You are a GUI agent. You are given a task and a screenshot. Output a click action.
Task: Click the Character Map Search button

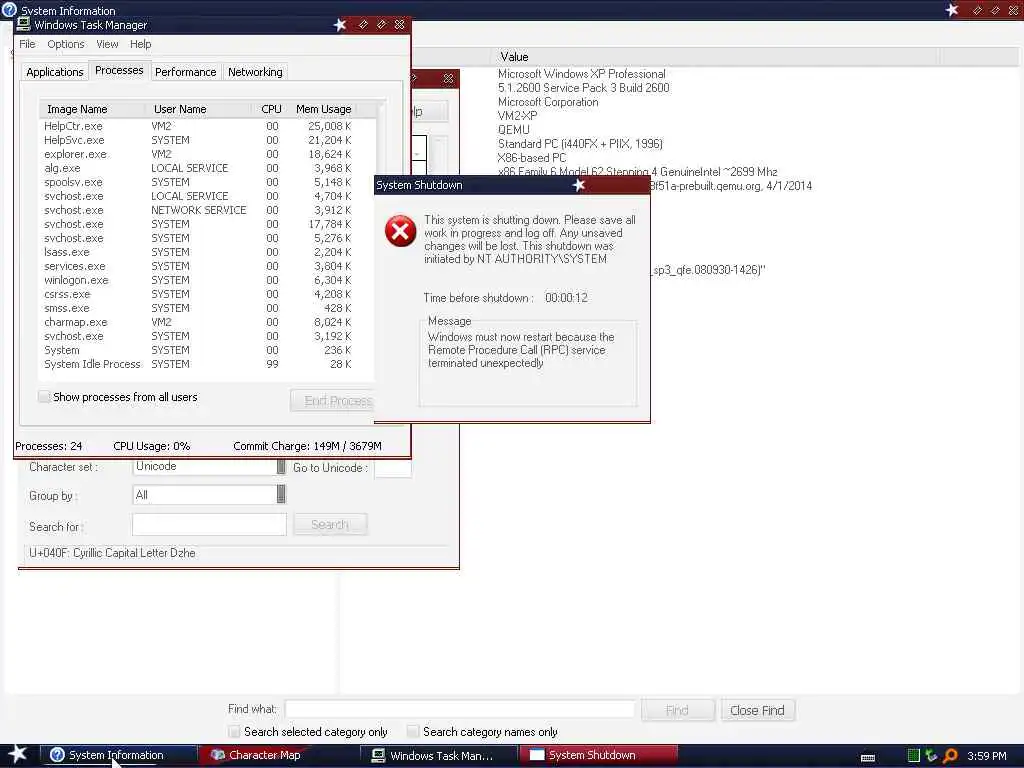point(330,524)
